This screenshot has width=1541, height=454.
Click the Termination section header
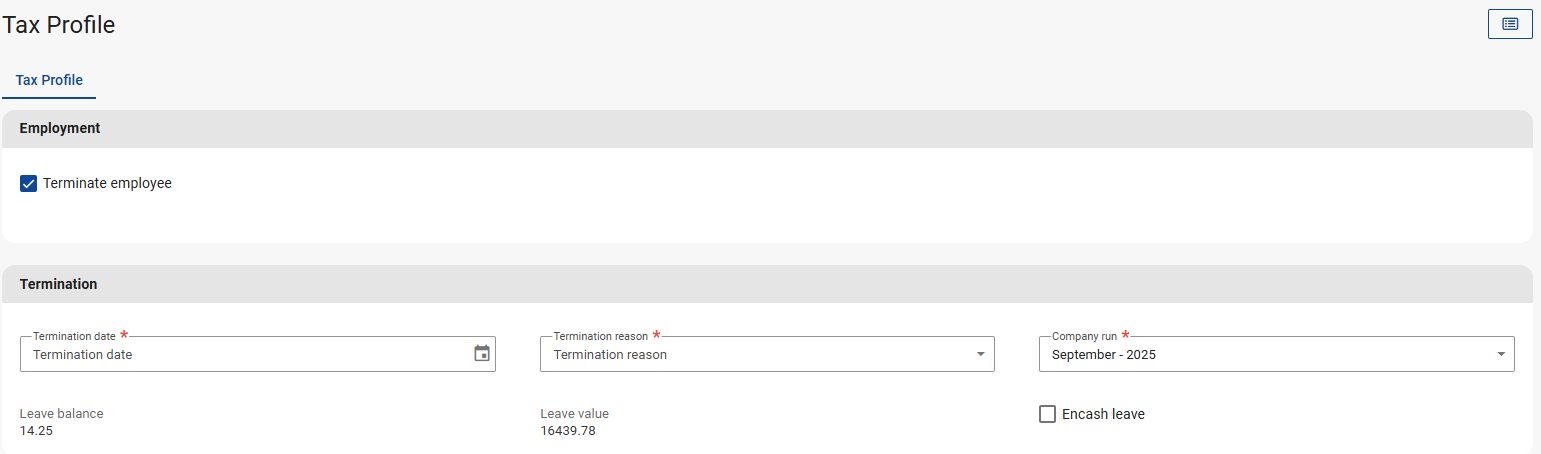coord(59,284)
